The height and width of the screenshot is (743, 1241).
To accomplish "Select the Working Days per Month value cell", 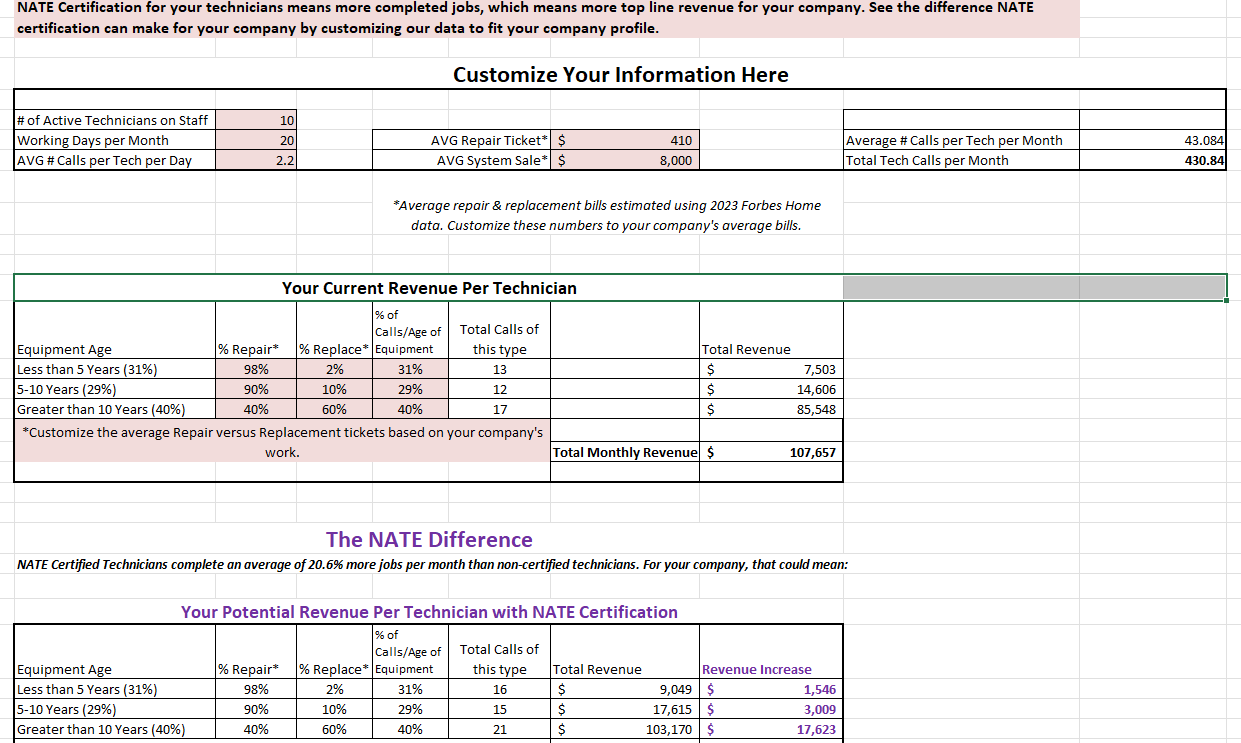I will (256, 140).
